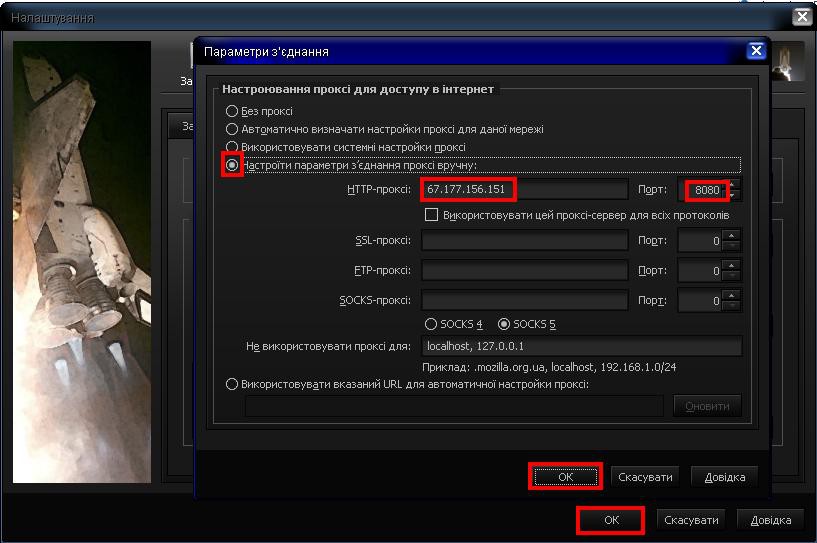
Task: Click the SOCKS proxy address field
Action: (x=525, y=301)
